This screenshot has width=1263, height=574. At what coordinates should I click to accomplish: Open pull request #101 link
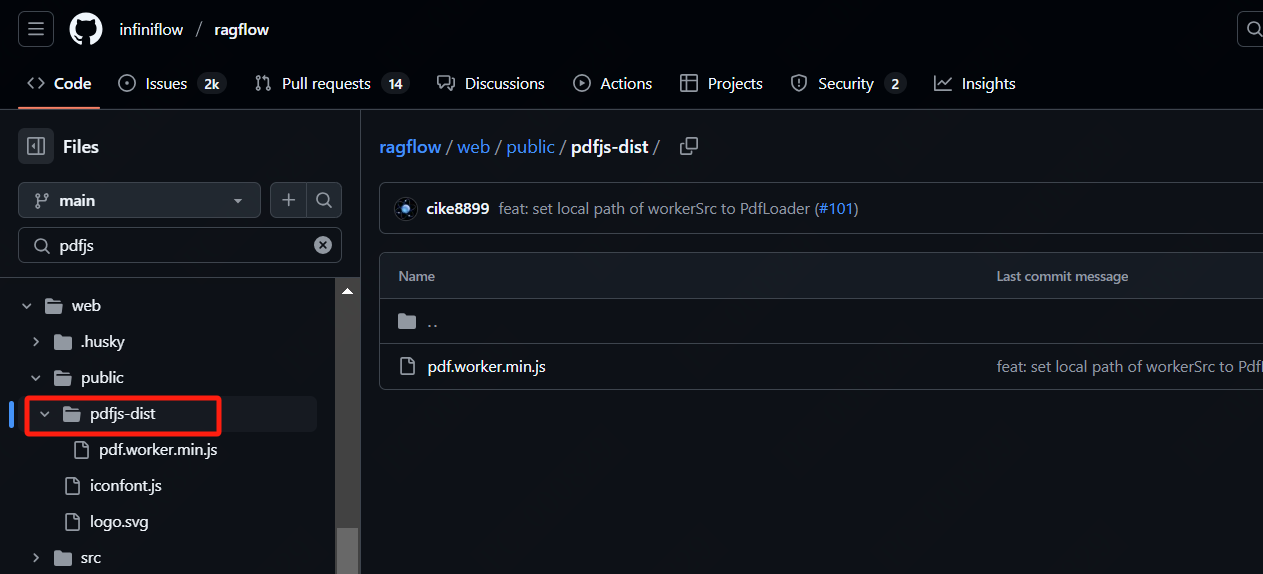[x=837, y=209]
